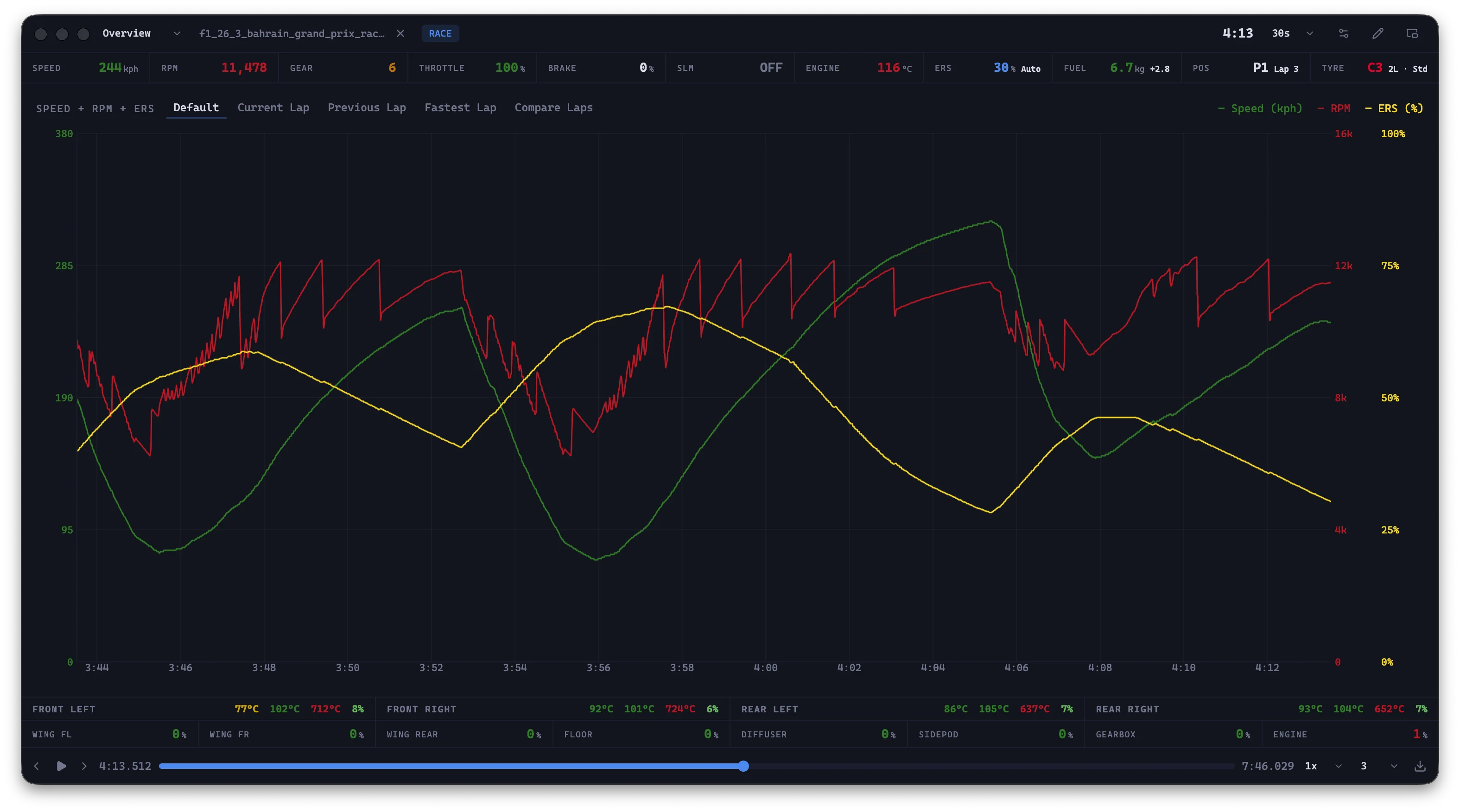Click the FRONT RIGHT tyre label
The width and height of the screenshot is (1460, 812).
click(x=421, y=710)
